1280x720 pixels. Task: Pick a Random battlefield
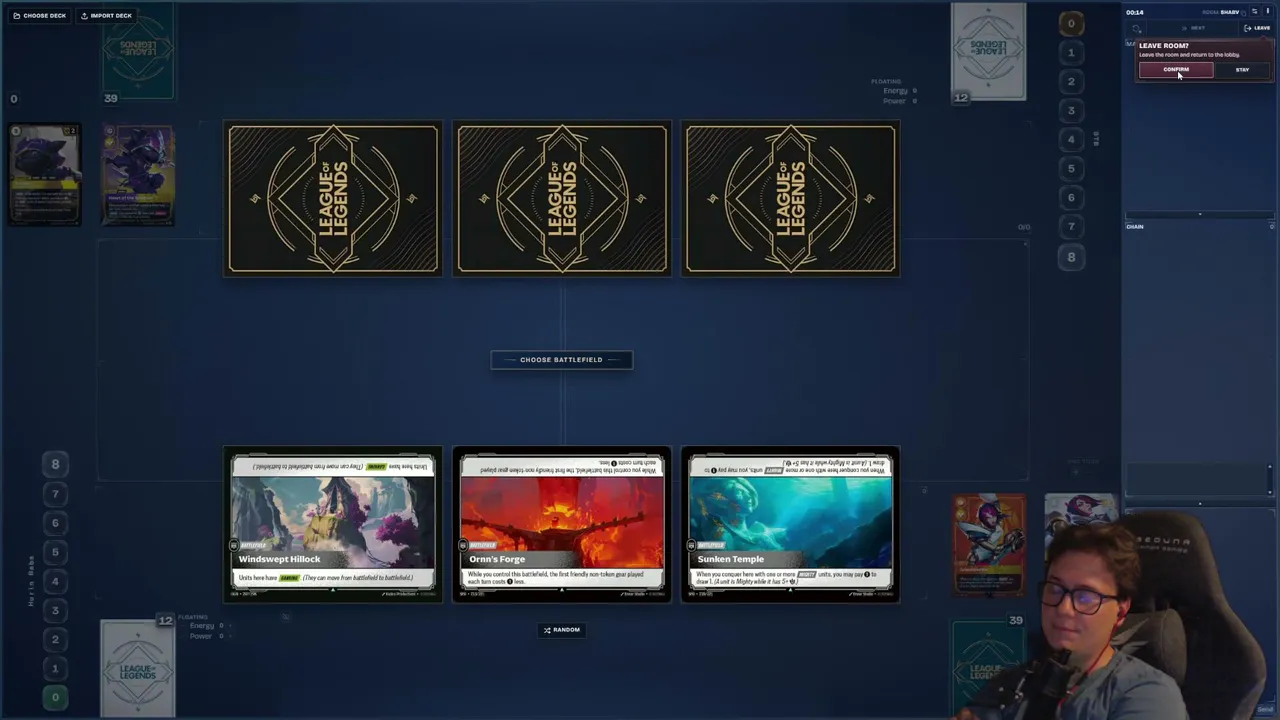(x=562, y=630)
